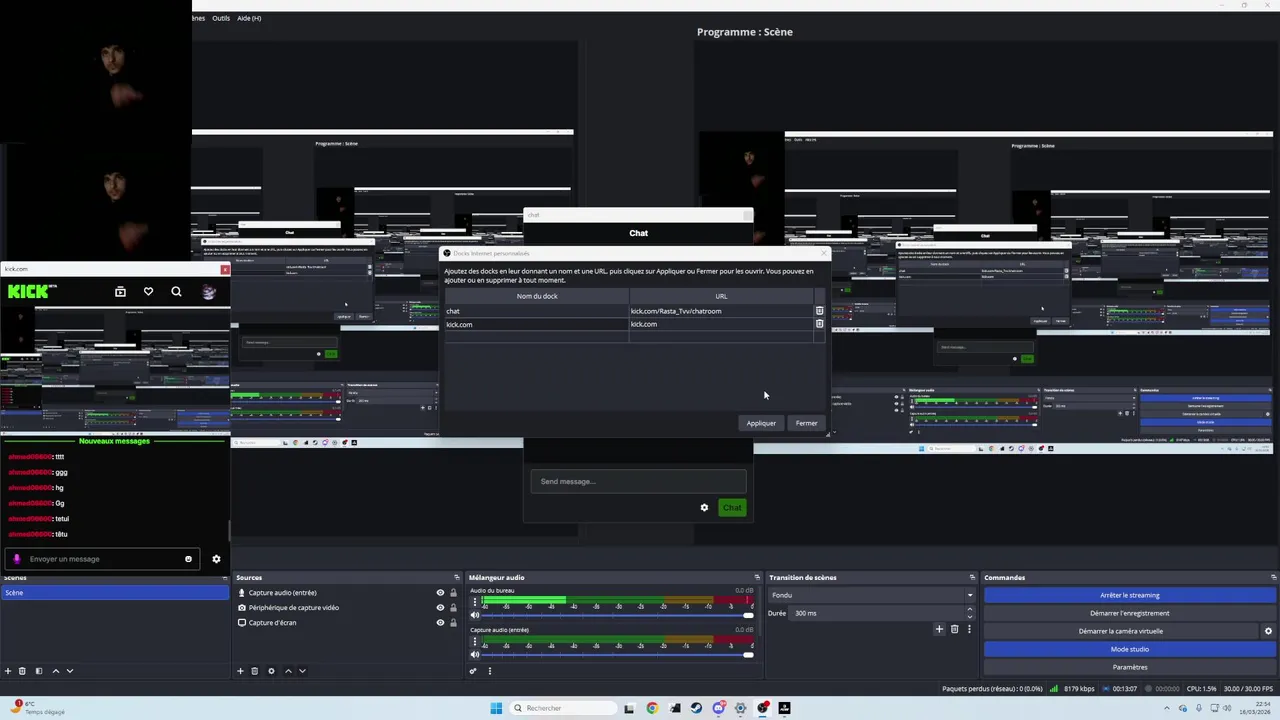Click Appliquer in custom docks dialog
Viewport: 1280px width, 720px height.
tap(761, 423)
